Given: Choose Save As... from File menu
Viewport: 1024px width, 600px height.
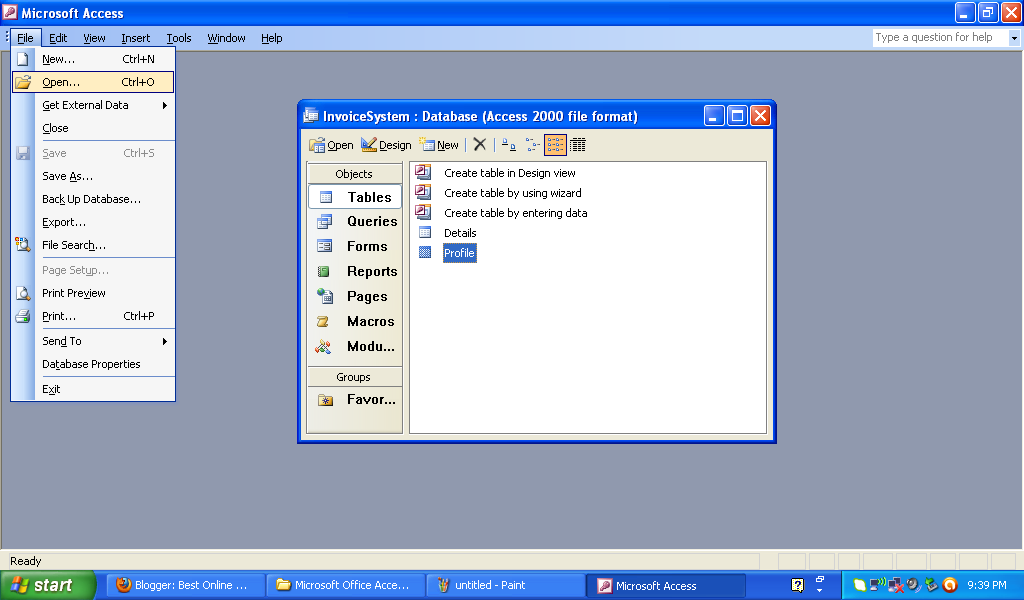Looking at the screenshot, I should click(93, 176).
